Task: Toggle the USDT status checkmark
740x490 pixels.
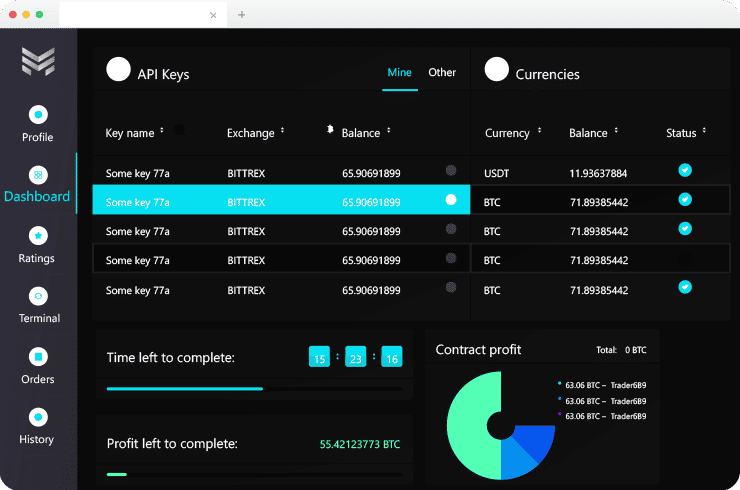Action: [685, 171]
